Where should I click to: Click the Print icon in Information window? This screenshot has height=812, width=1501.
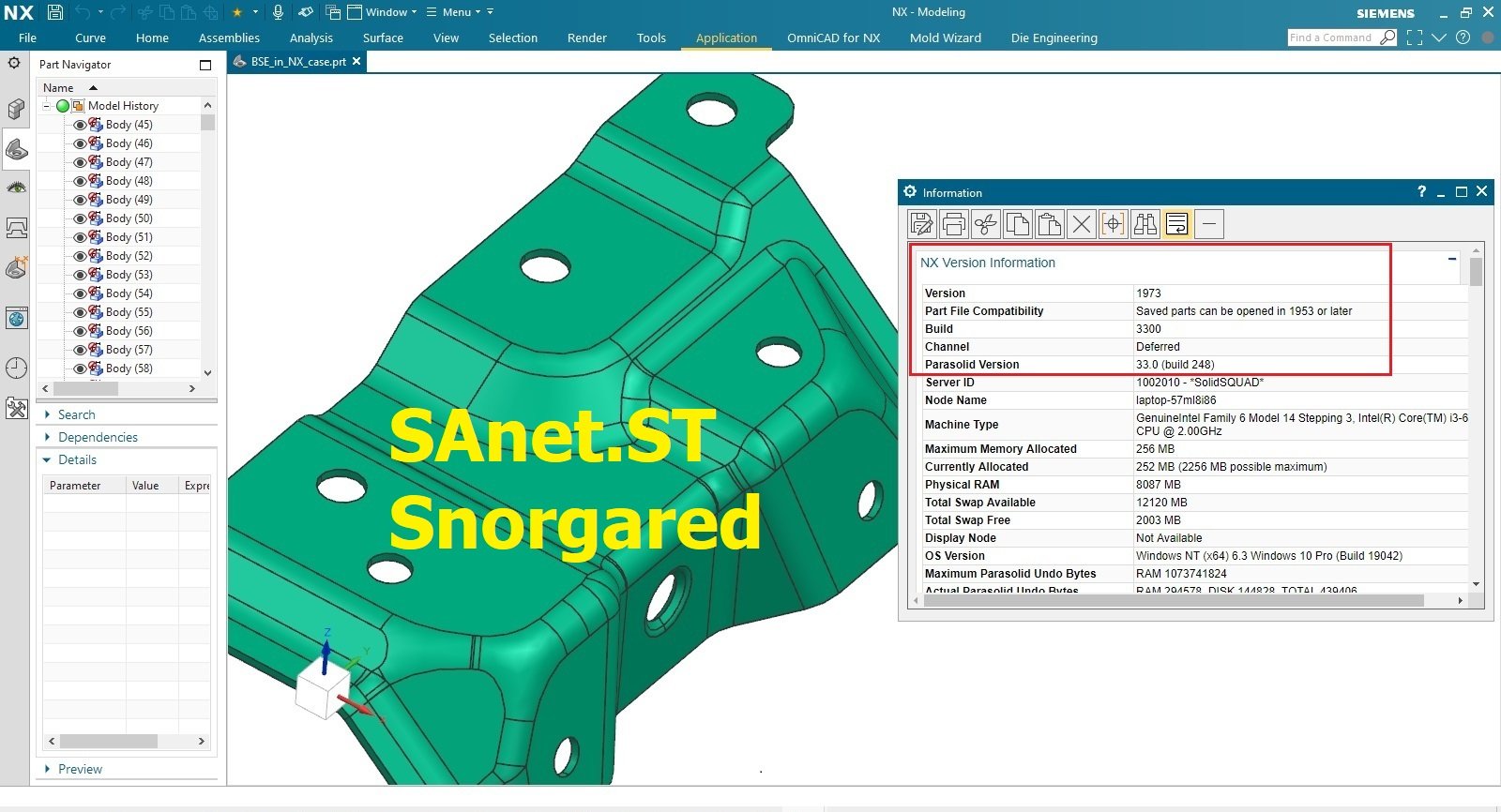(x=954, y=224)
